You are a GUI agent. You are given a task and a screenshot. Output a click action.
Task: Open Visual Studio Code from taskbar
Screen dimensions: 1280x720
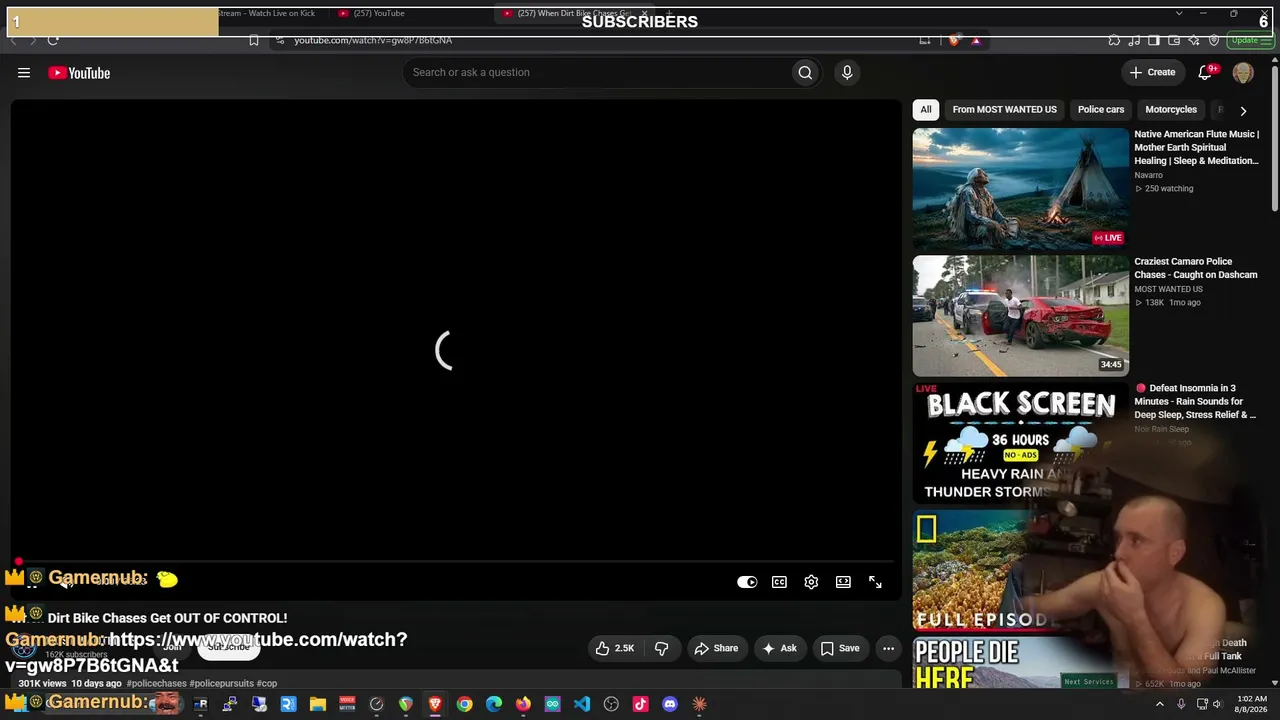pyautogui.click(x=582, y=704)
